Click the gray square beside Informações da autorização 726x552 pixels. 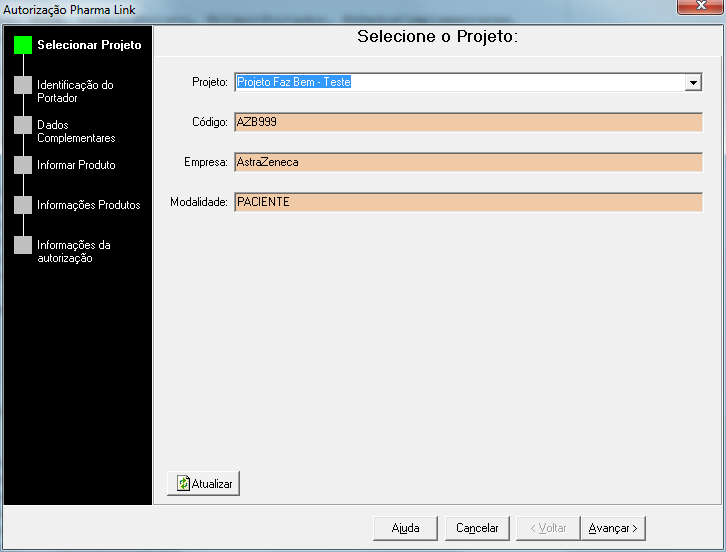(x=23, y=245)
